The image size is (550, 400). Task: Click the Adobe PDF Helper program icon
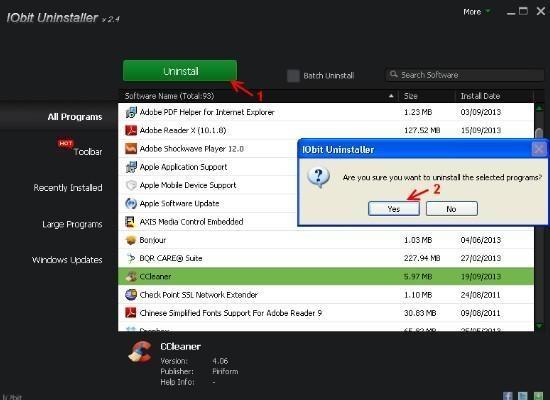(131, 112)
